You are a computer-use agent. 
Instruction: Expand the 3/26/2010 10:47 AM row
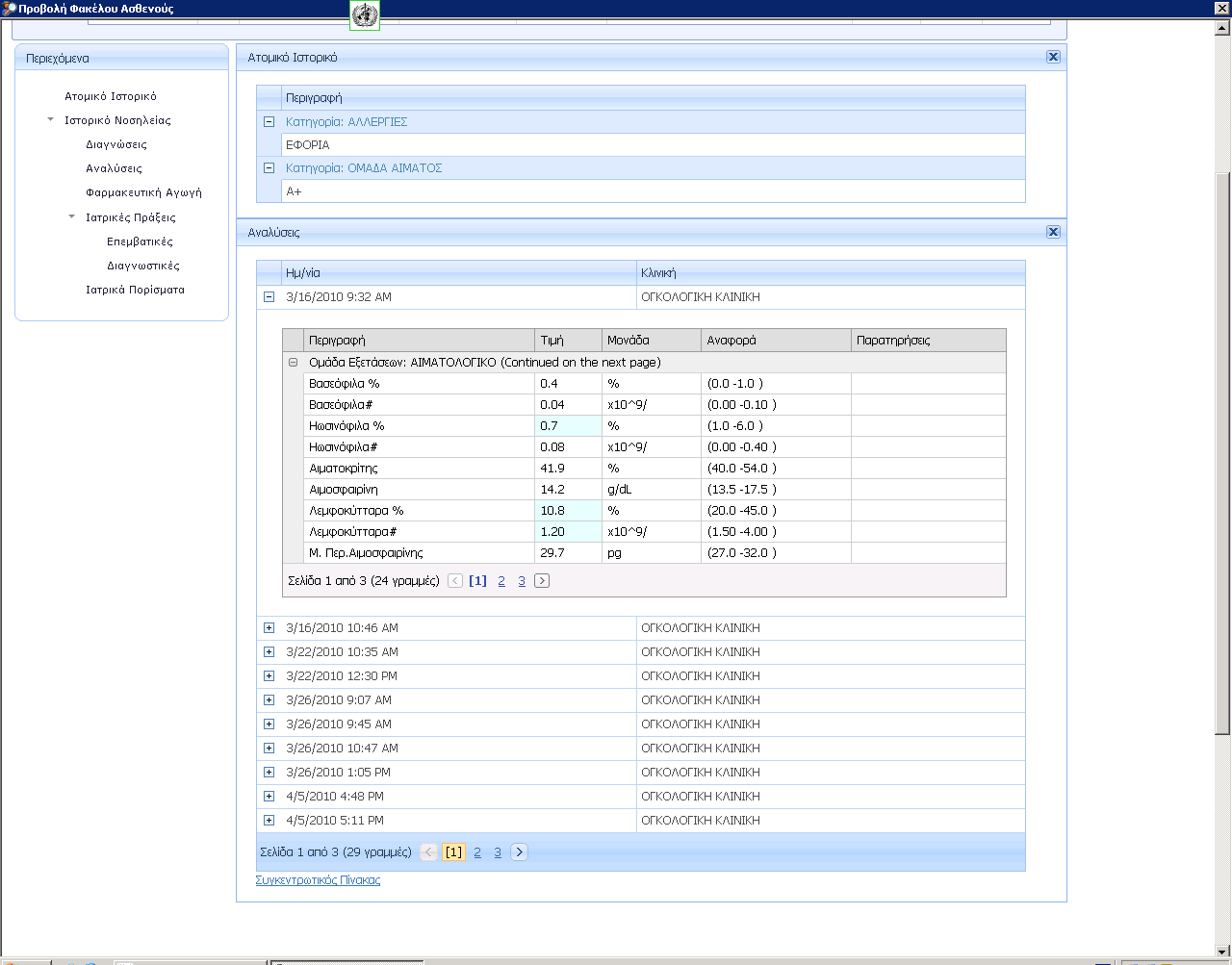click(269, 749)
